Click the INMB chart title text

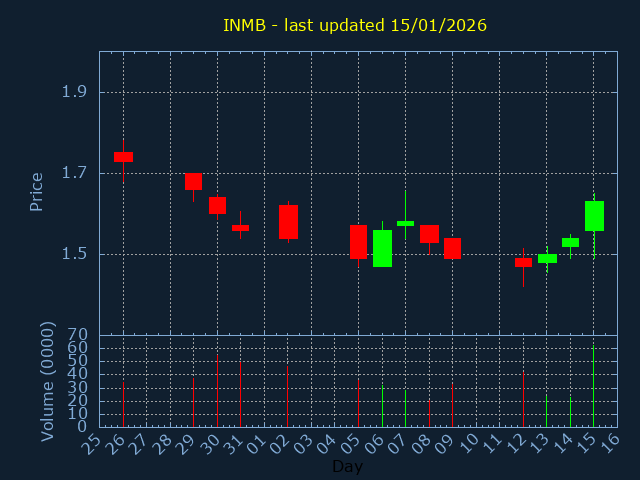354,25
